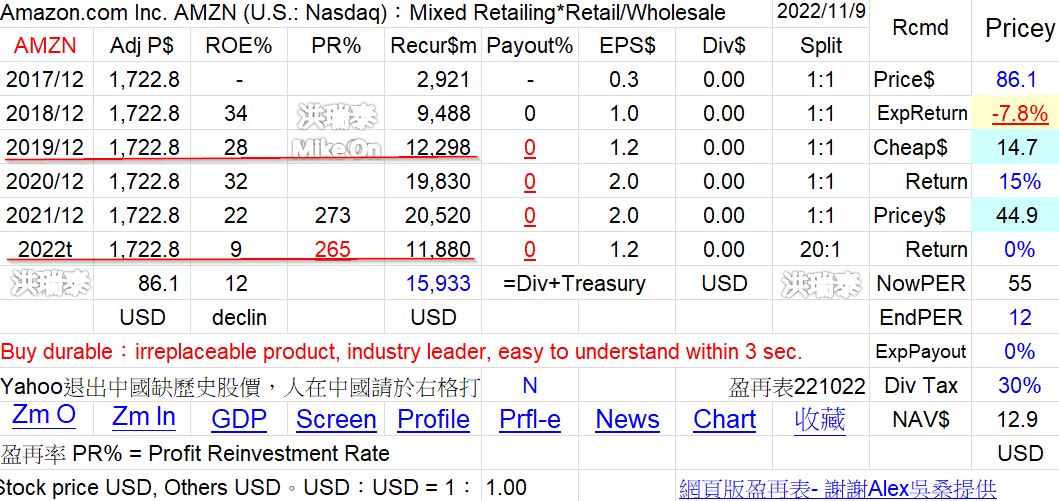Select the ROE% column header
Screen dimensions: 1059x501
tap(238, 46)
